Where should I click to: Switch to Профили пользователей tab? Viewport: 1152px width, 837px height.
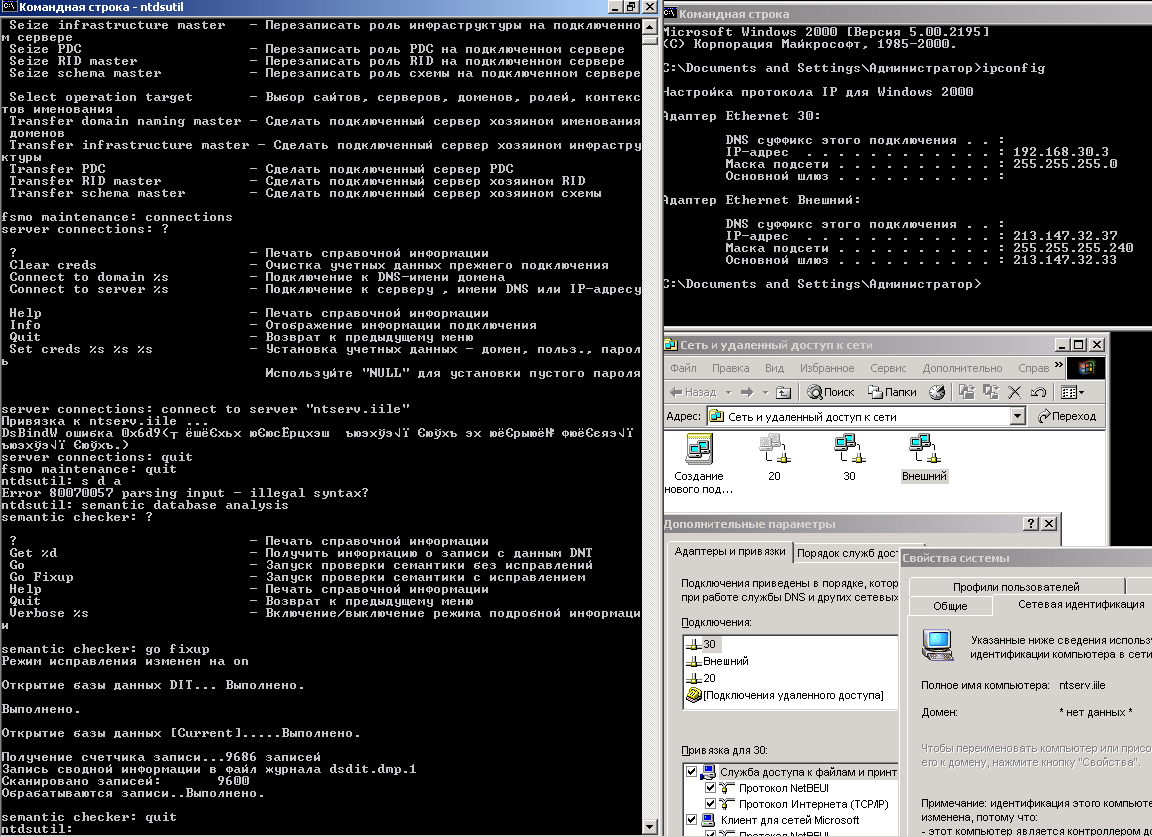click(x=1016, y=586)
